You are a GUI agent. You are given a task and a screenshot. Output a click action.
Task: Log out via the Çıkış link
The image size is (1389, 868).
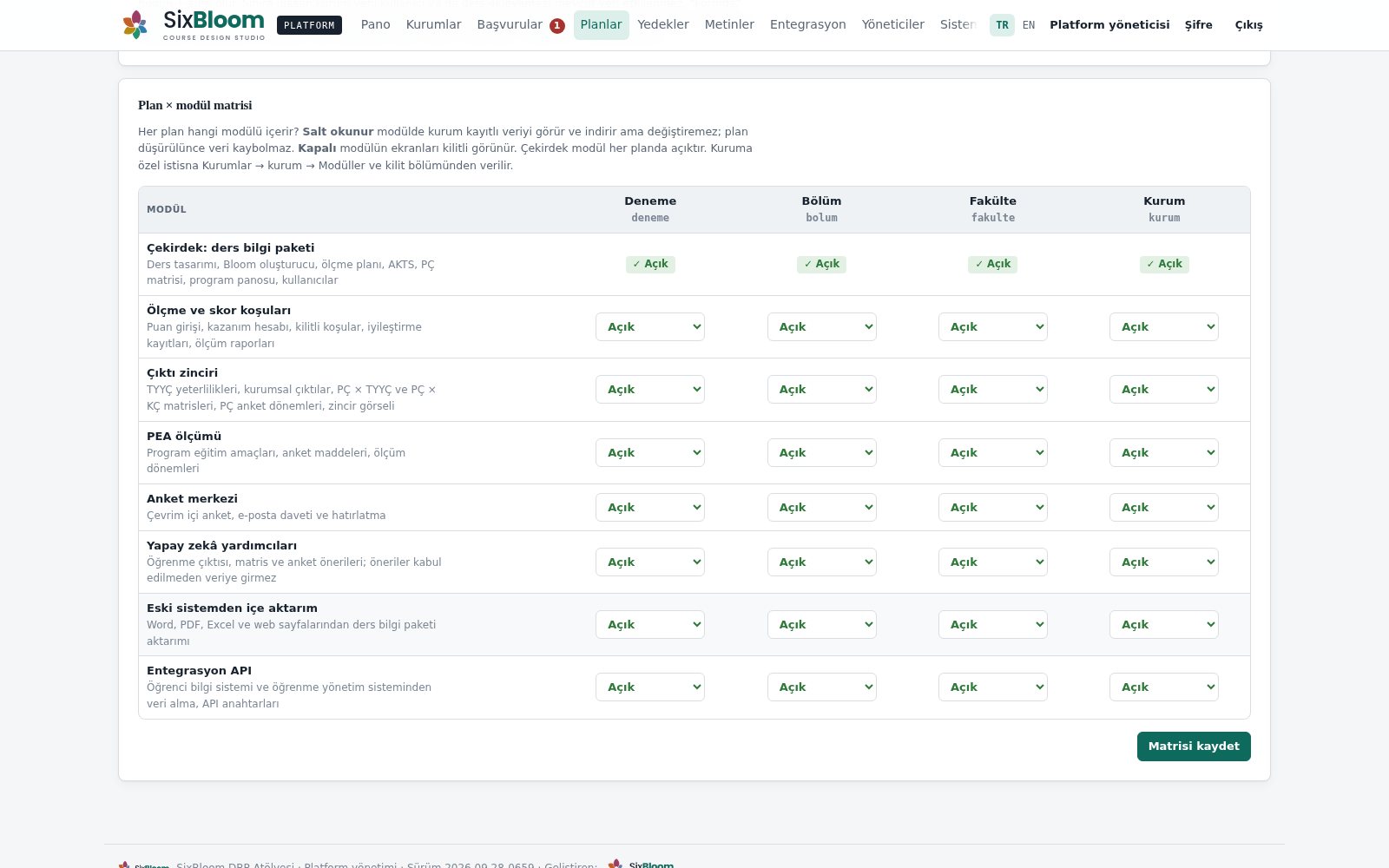tap(1249, 25)
